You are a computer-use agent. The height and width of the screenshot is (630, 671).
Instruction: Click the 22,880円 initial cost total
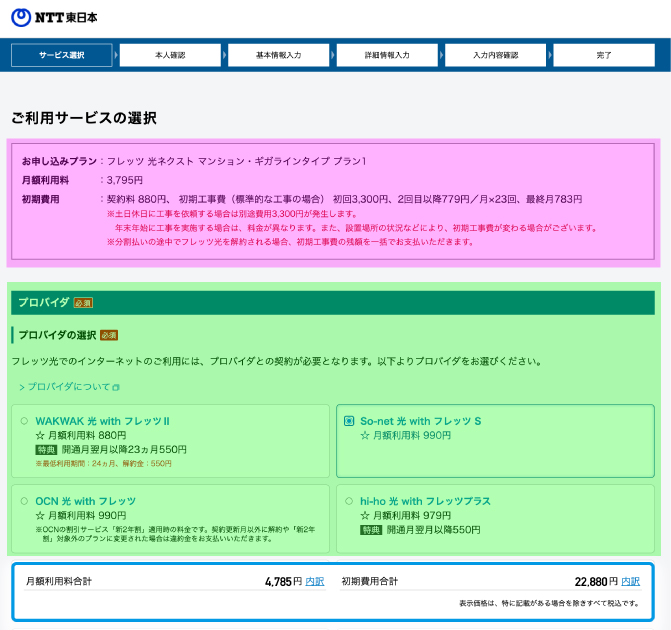596,582
